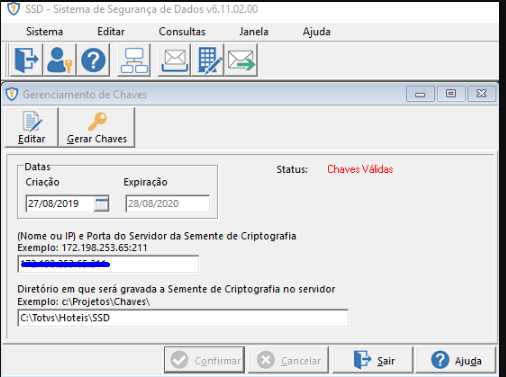Click the Ajuda button at bottom

[x=456, y=360]
